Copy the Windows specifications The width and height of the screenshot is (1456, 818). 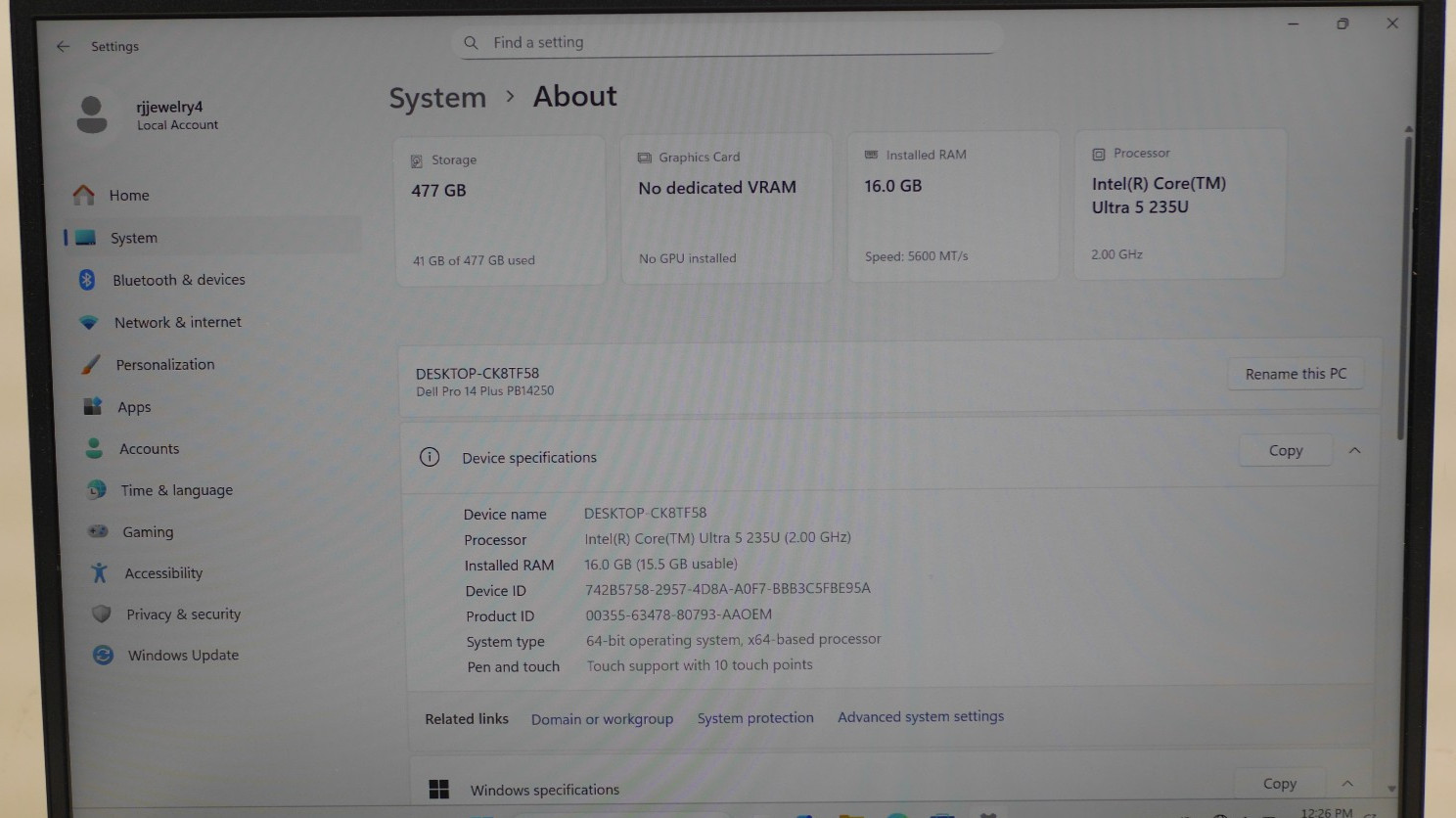click(x=1280, y=783)
